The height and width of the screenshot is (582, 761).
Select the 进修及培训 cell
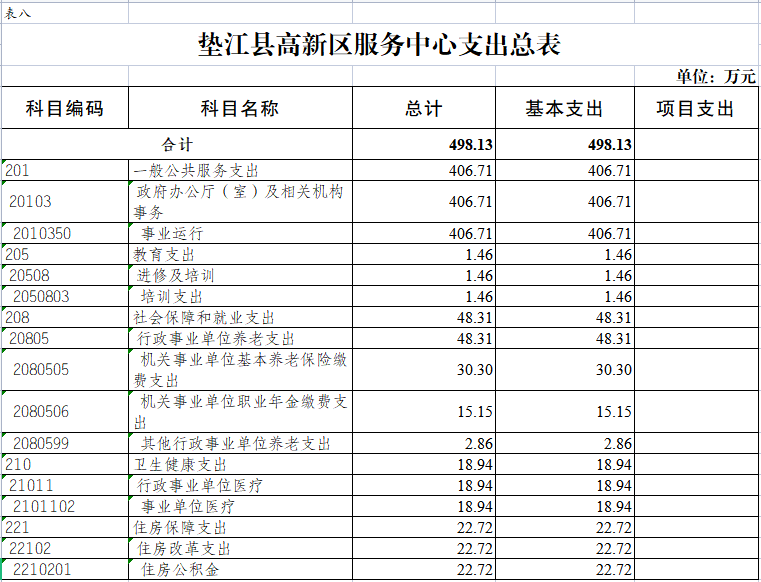(240, 275)
